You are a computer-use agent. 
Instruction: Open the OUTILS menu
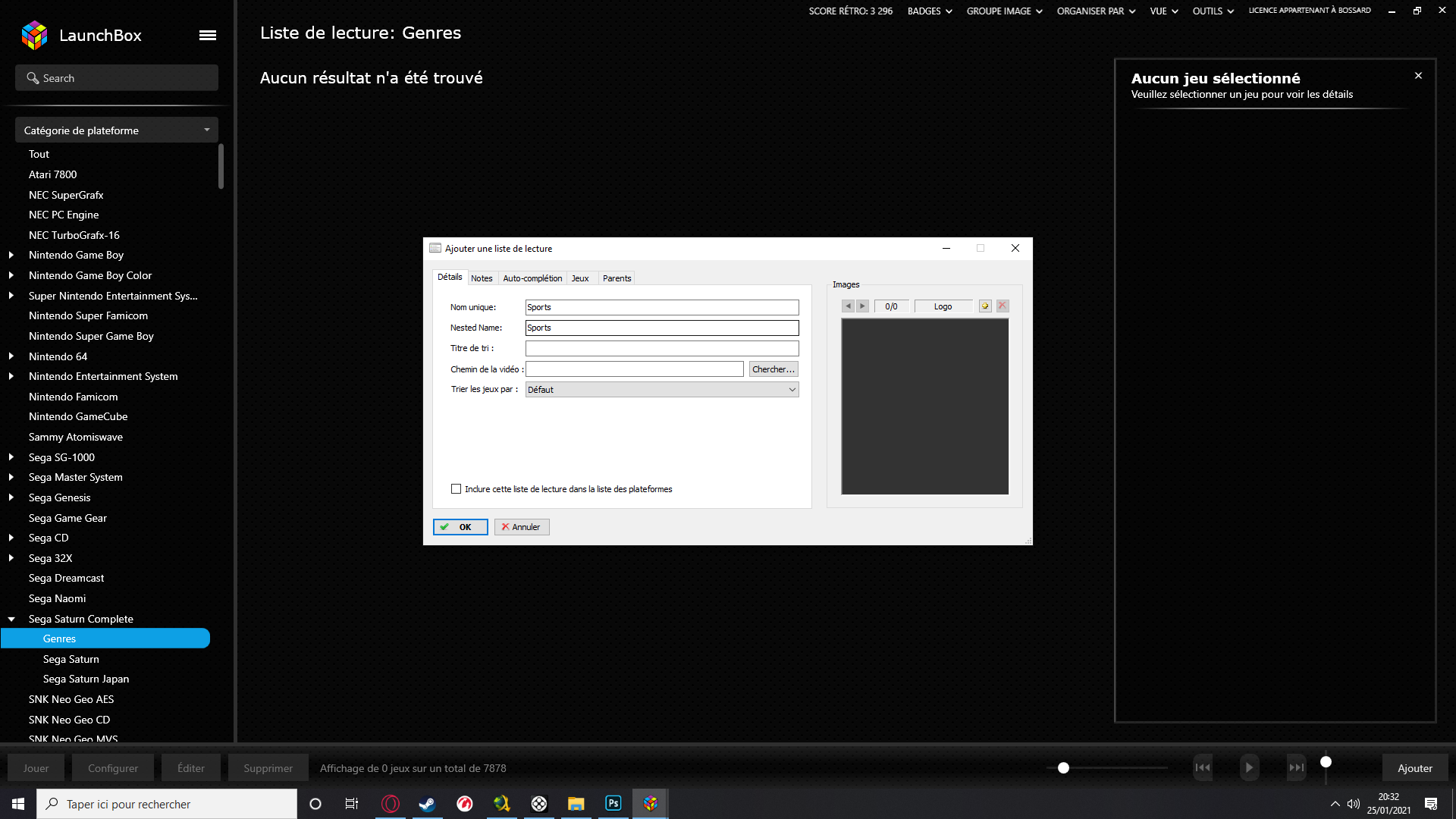pyautogui.click(x=1213, y=11)
